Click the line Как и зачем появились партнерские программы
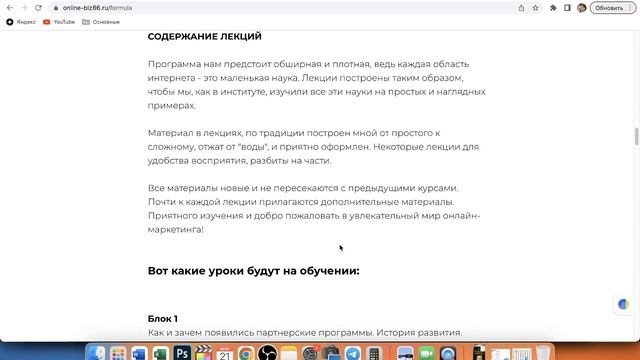Viewport: 640px width, 360px height. 305,333
